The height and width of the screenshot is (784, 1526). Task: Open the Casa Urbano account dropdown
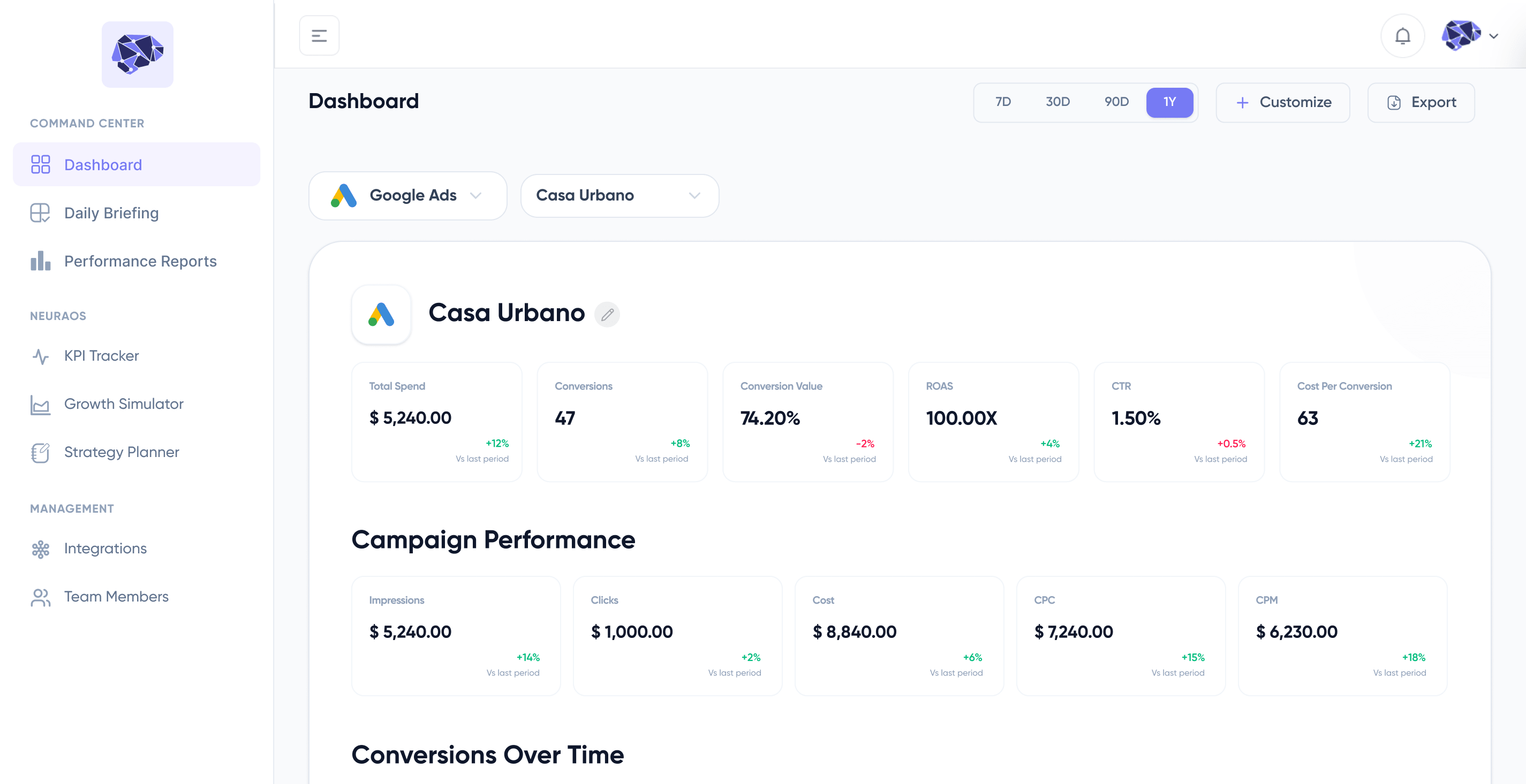click(x=619, y=195)
